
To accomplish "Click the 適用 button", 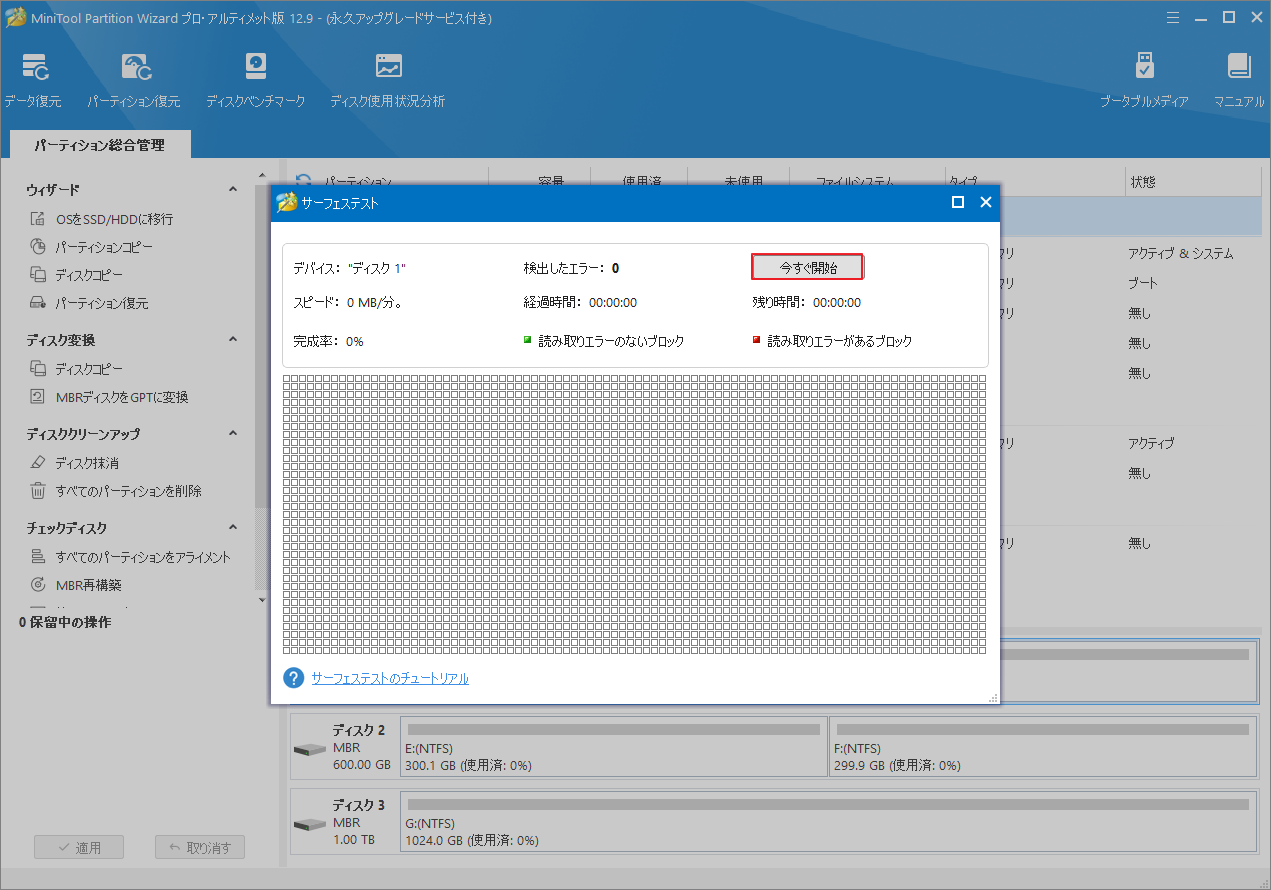I will [79, 847].
